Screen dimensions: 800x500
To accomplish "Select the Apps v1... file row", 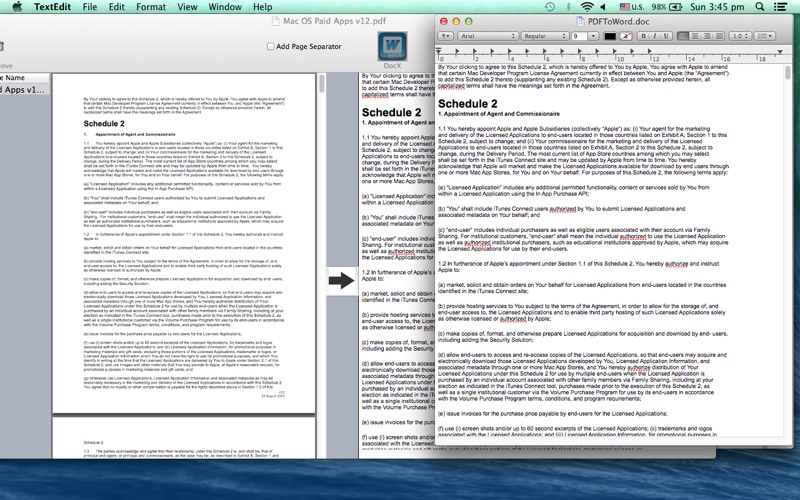I will (23, 89).
